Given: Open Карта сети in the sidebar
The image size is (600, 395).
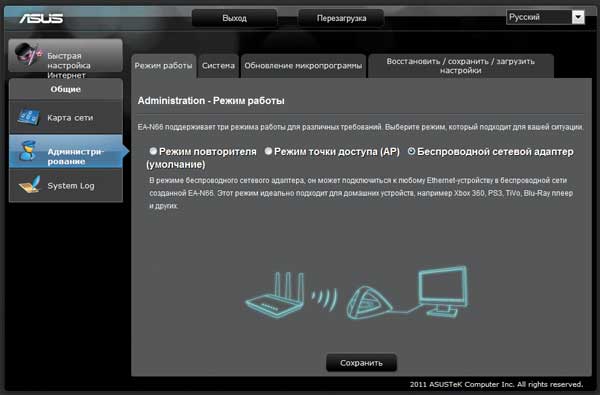Looking at the screenshot, I should coord(66,118).
